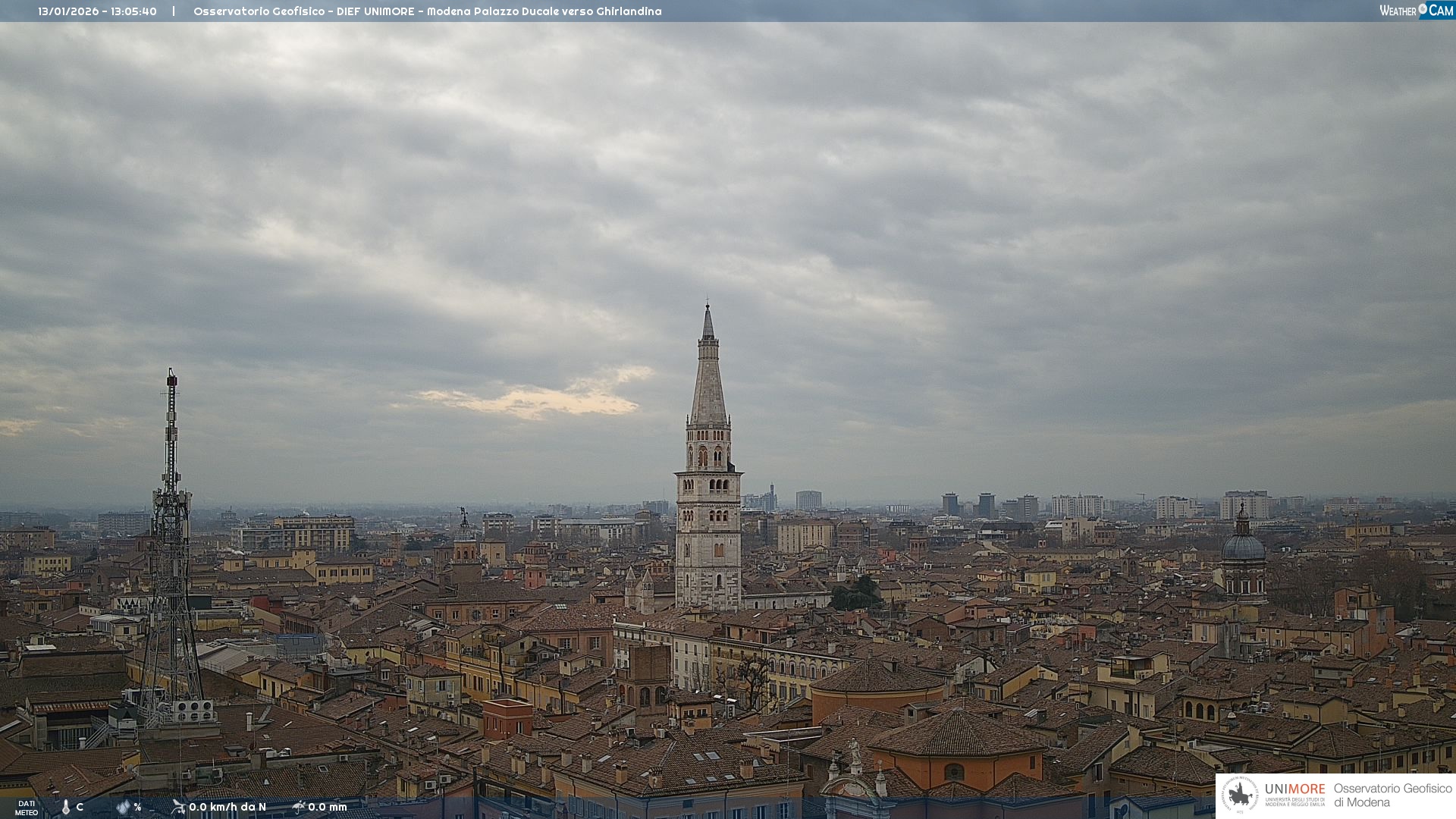Click the WeatherCam camera lens icon
This screenshot has height=819, width=1456.
point(1423,10)
